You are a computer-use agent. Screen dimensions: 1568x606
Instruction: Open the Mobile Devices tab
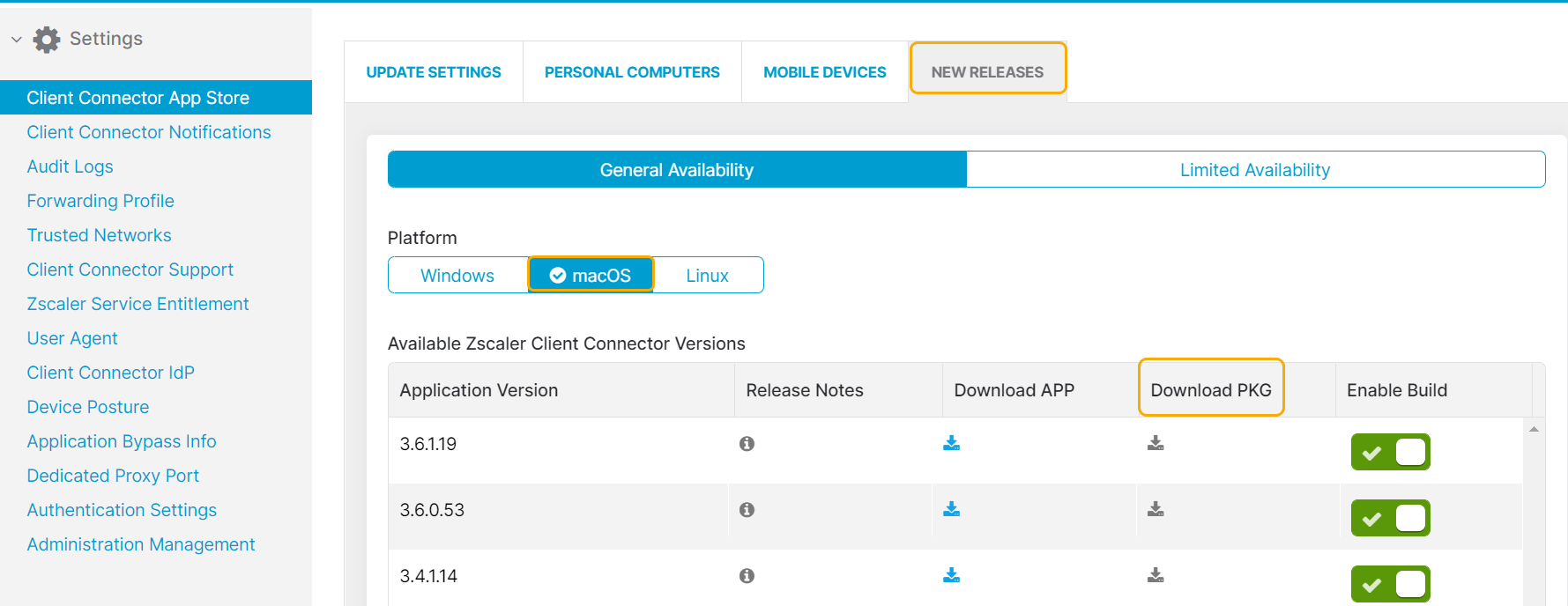[825, 72]
